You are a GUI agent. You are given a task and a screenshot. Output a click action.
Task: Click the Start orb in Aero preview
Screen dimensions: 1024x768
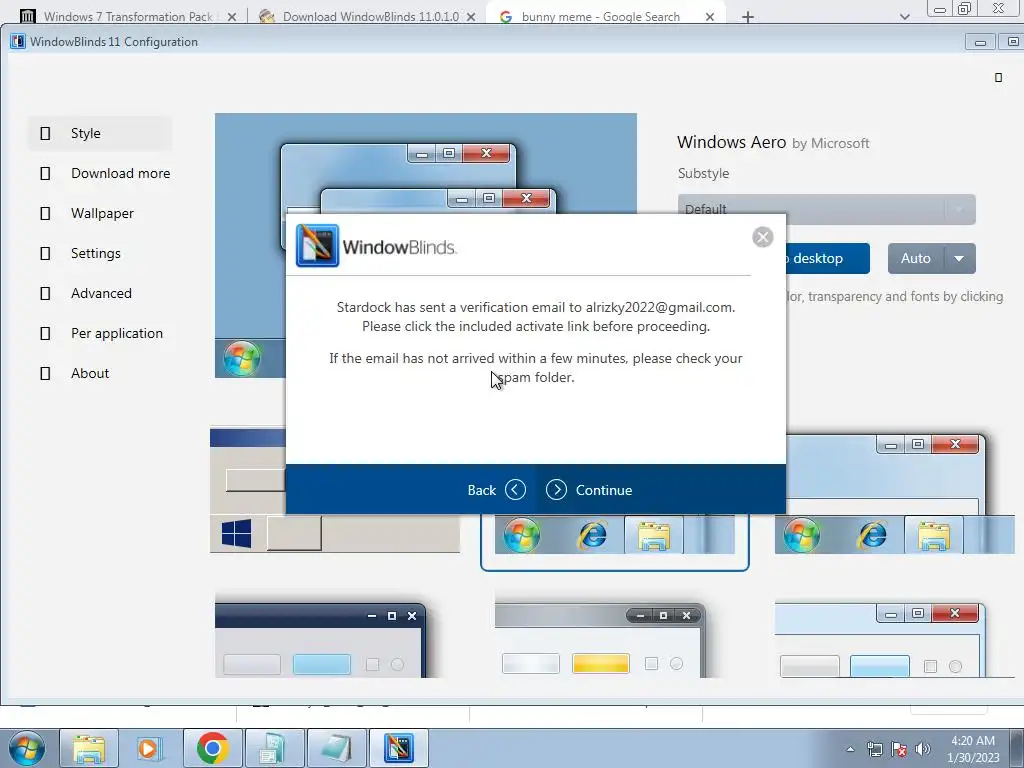coord(242,358)
